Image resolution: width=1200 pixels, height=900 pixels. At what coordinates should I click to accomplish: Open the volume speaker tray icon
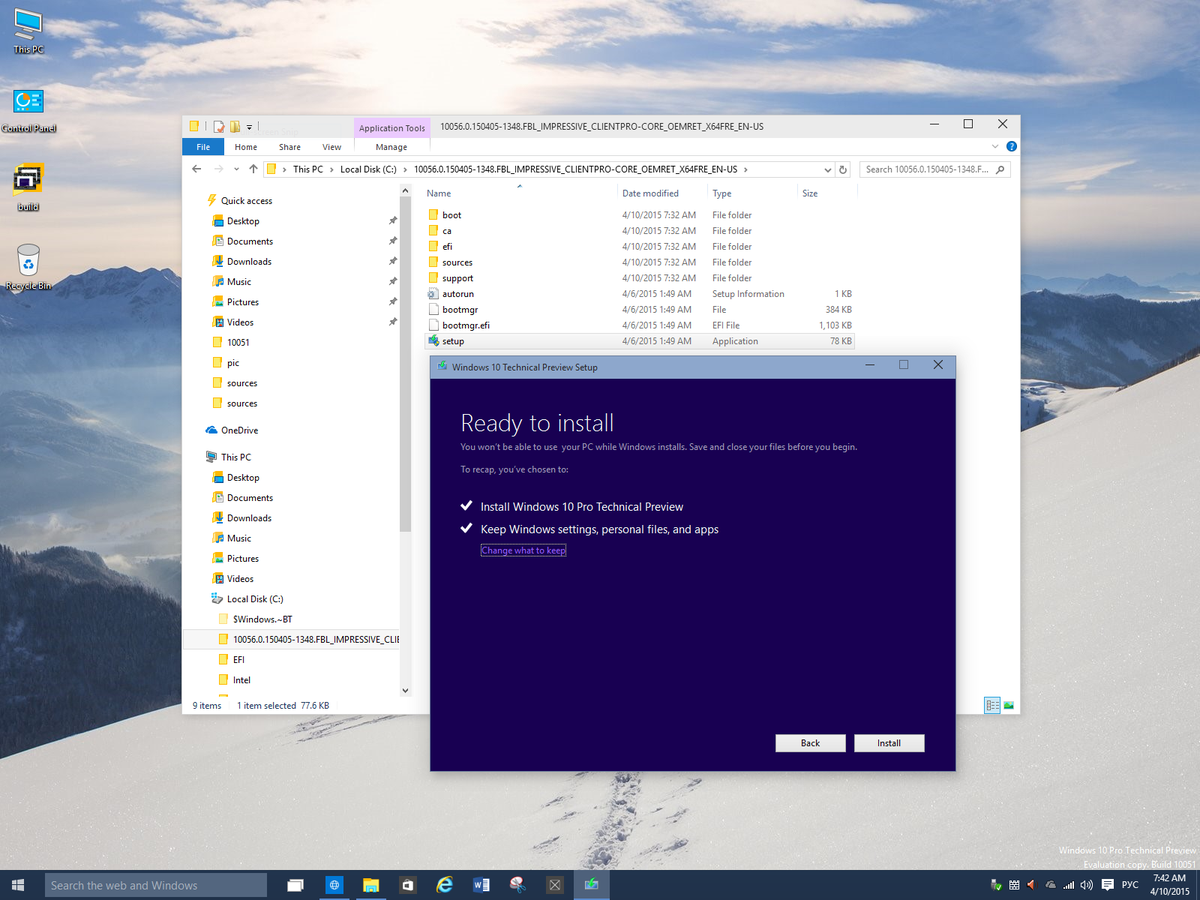pyautogui.click(x=1087, y=885)
